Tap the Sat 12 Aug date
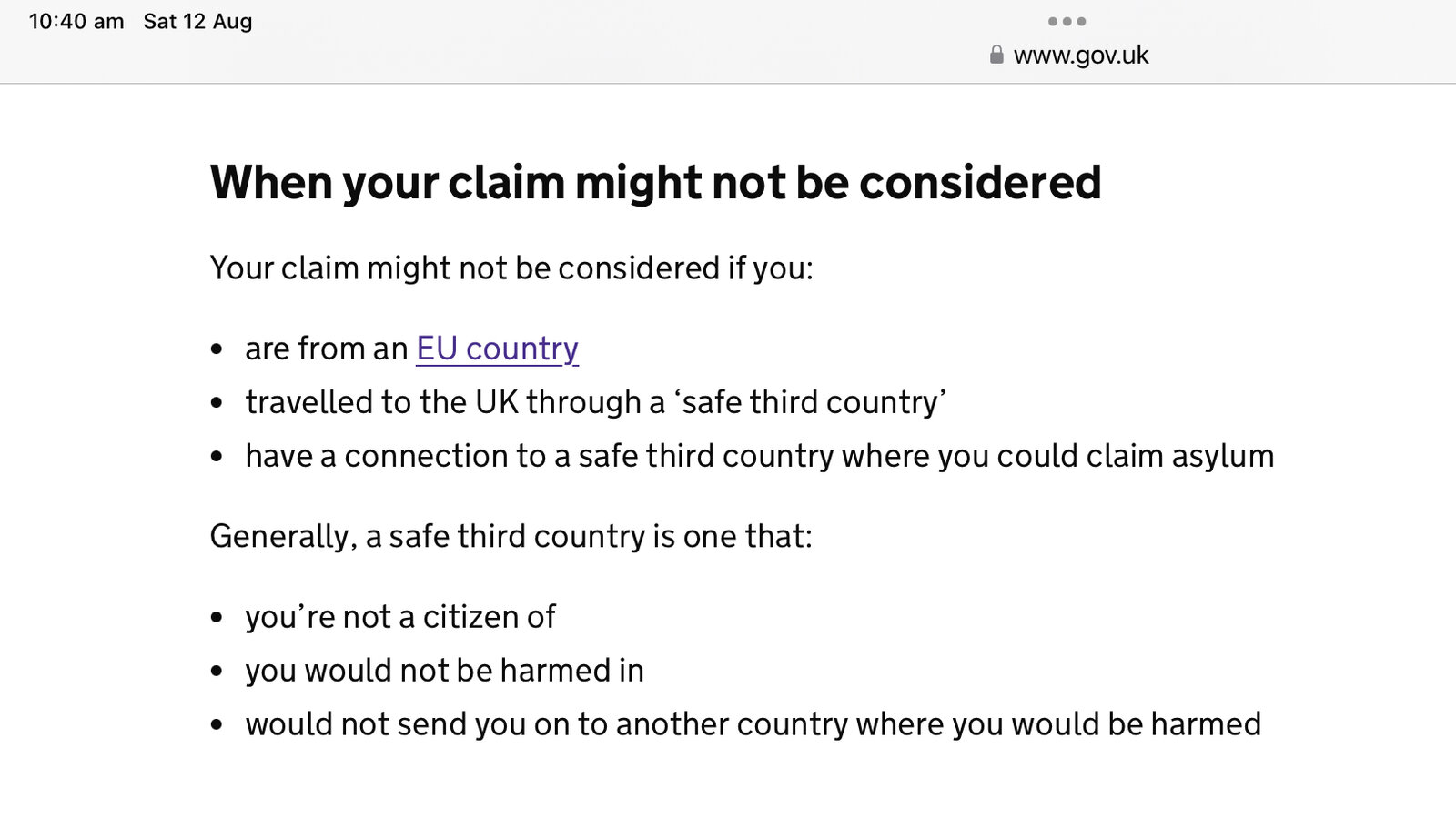 point(197,22)
